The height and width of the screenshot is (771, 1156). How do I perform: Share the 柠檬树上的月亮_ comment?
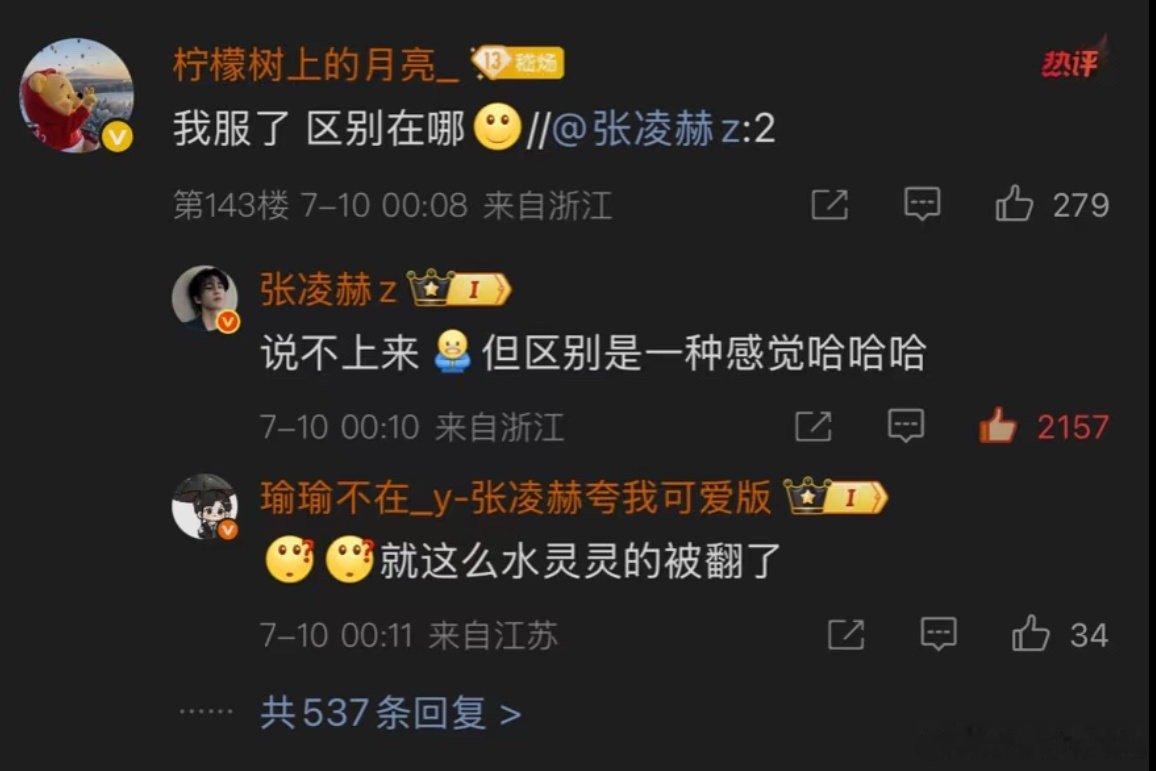coord(829,204)
